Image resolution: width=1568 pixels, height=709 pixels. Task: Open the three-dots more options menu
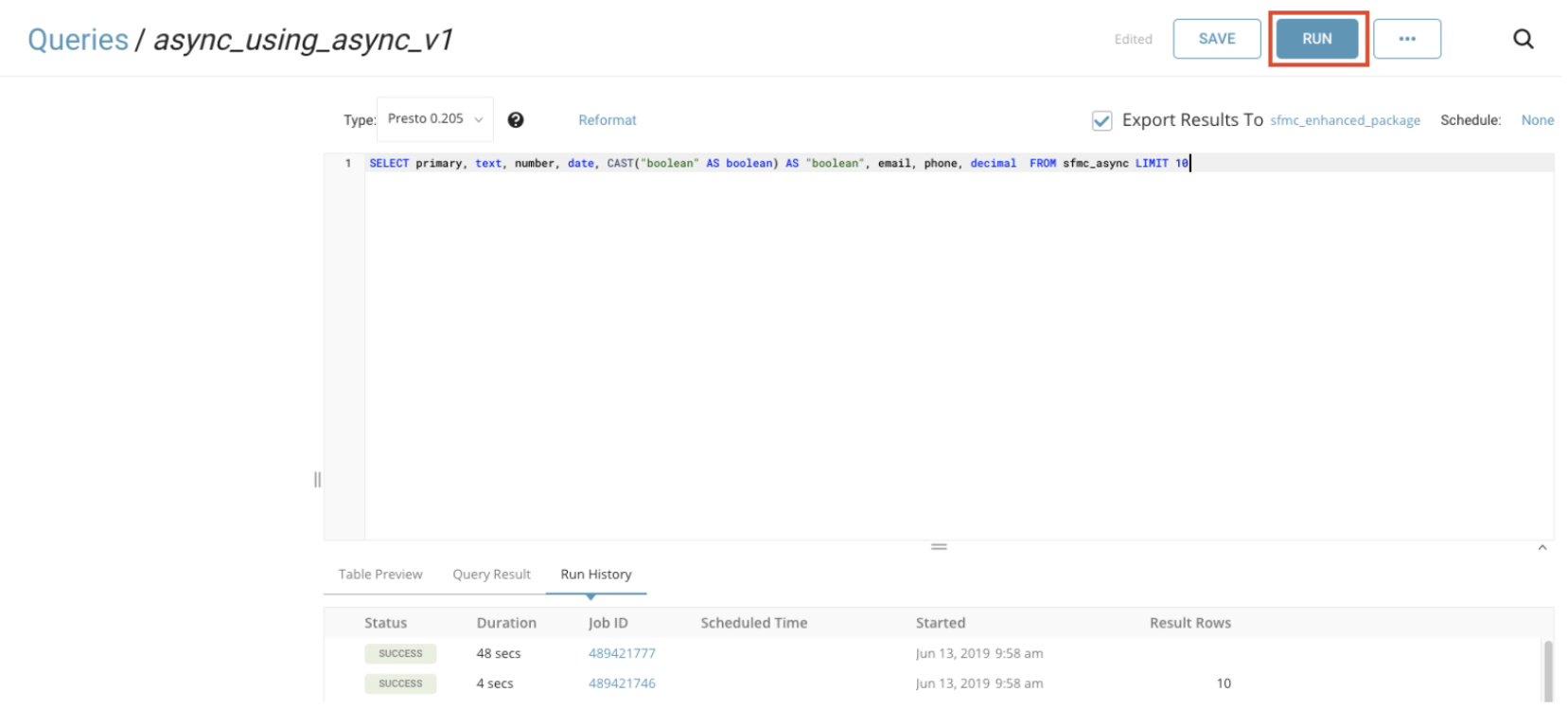[x=1406, y=39]
